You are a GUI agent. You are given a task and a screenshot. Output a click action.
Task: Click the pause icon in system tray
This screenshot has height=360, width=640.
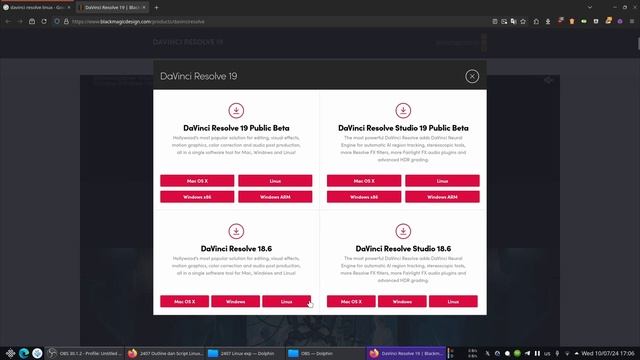coord(537,353)
